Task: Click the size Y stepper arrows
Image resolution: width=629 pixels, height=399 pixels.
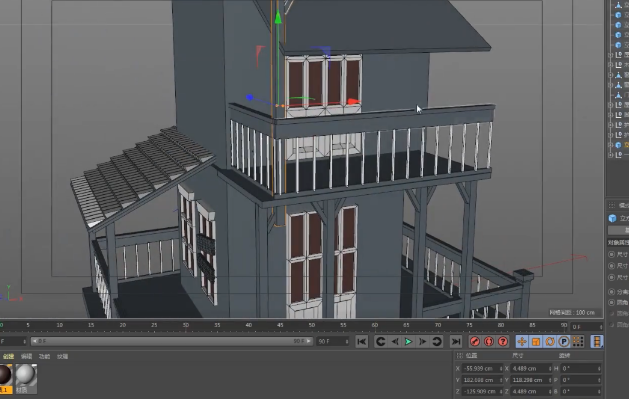Action: tap(550, 380)
